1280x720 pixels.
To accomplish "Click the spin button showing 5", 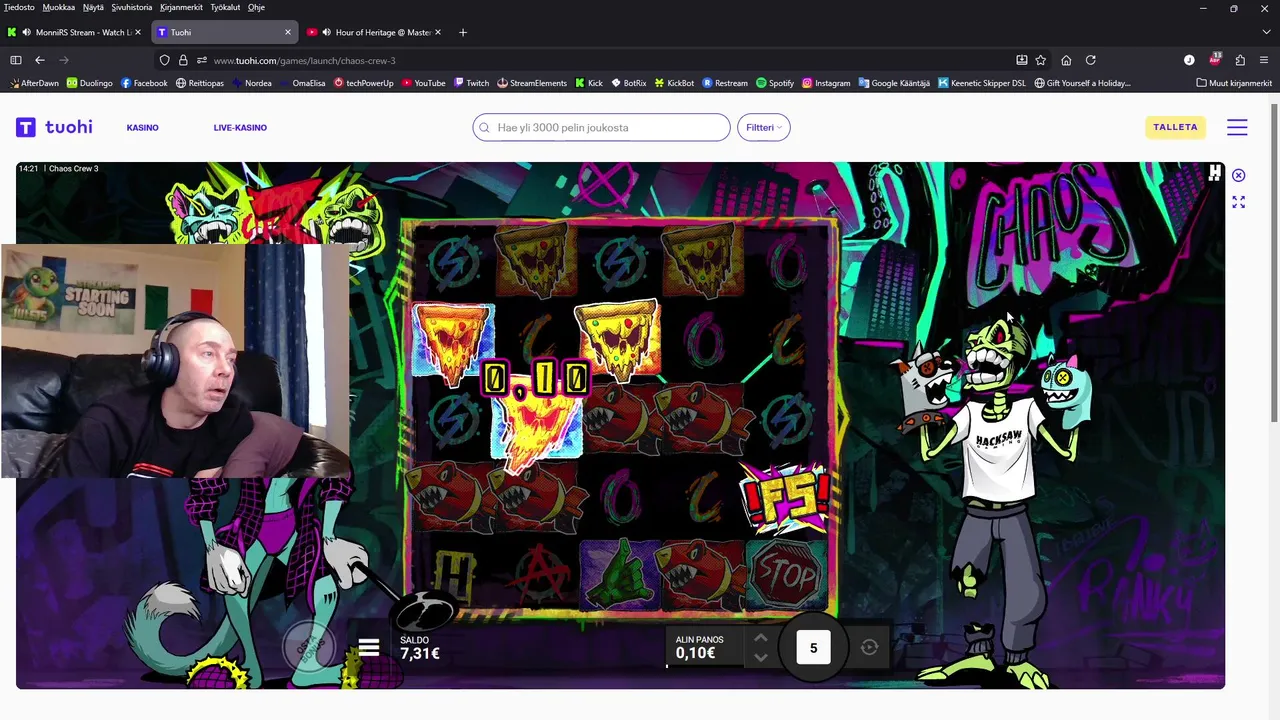I will 813,648.
